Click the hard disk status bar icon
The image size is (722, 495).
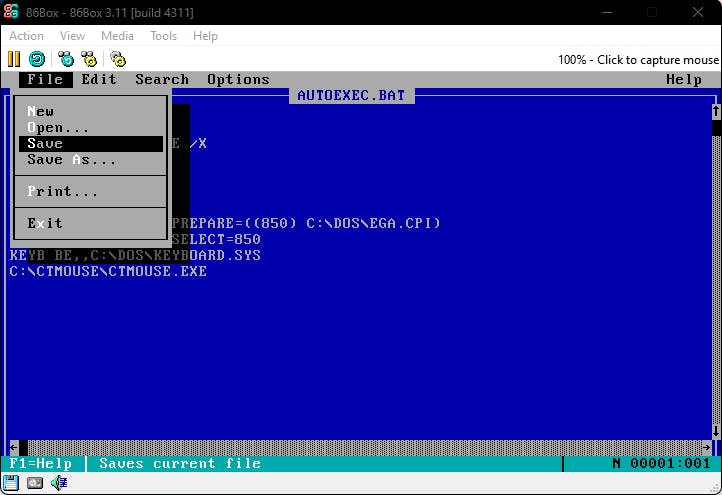point(35,483)
